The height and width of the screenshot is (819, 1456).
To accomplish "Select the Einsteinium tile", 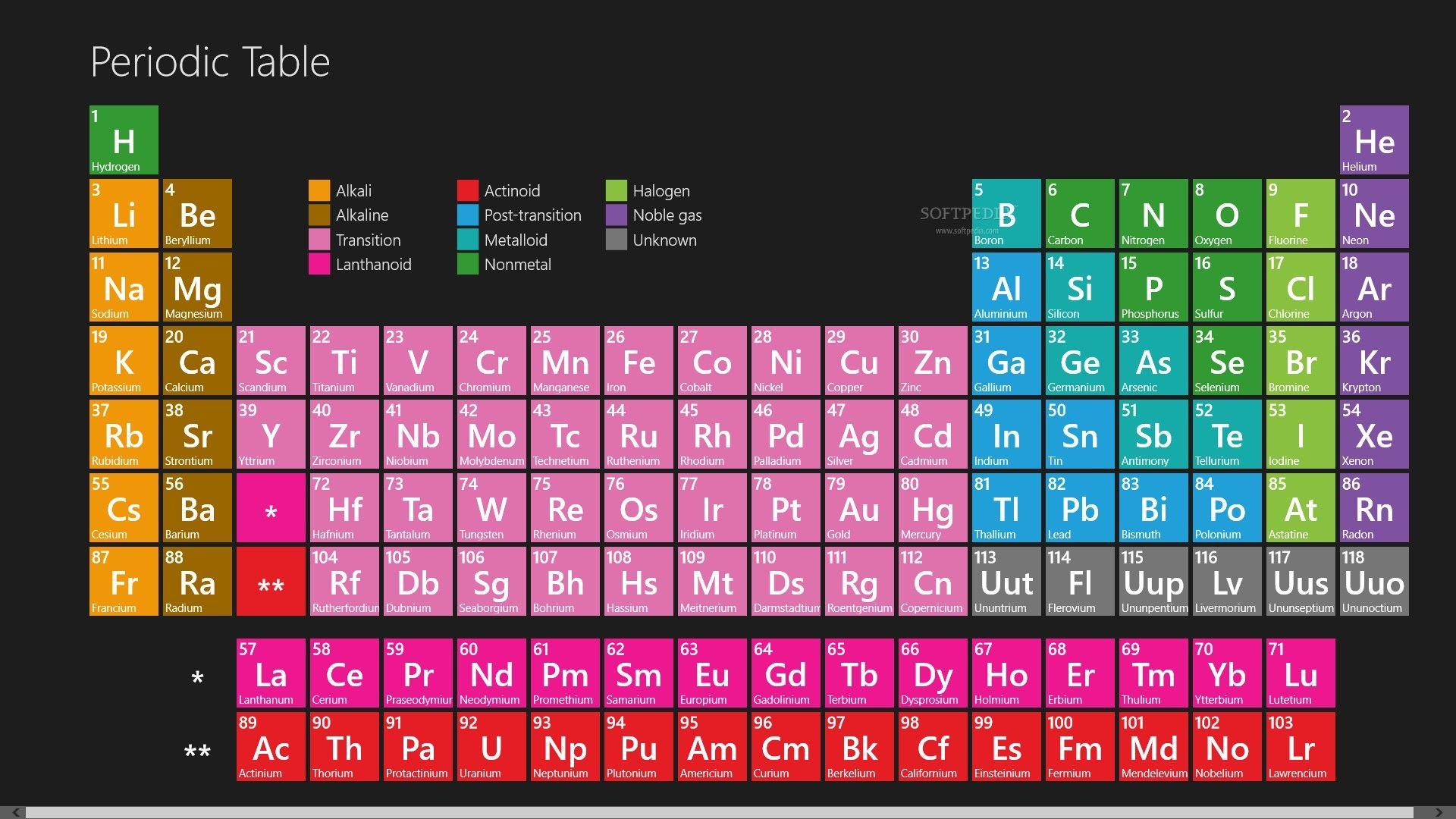I will [x=1006, y=746].
